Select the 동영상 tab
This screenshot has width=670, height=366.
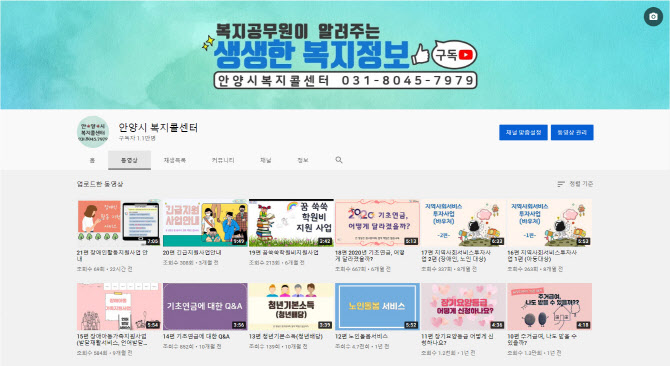tap(129, 160)
